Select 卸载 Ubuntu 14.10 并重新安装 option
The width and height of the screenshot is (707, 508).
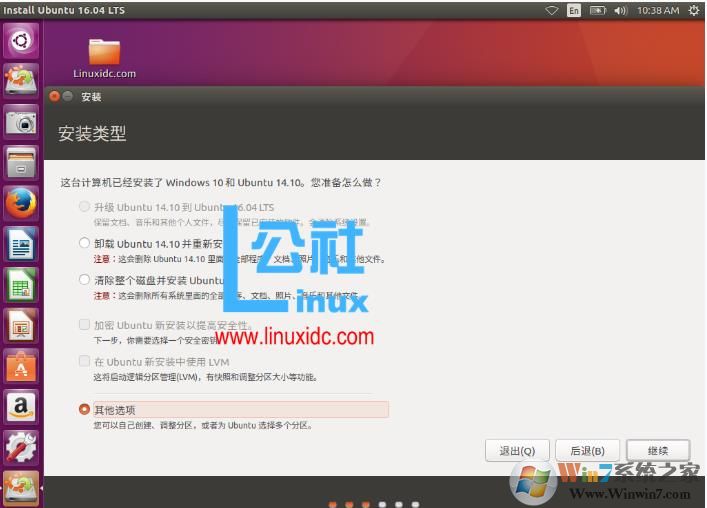pyautogui.click(x=84, y=243)
